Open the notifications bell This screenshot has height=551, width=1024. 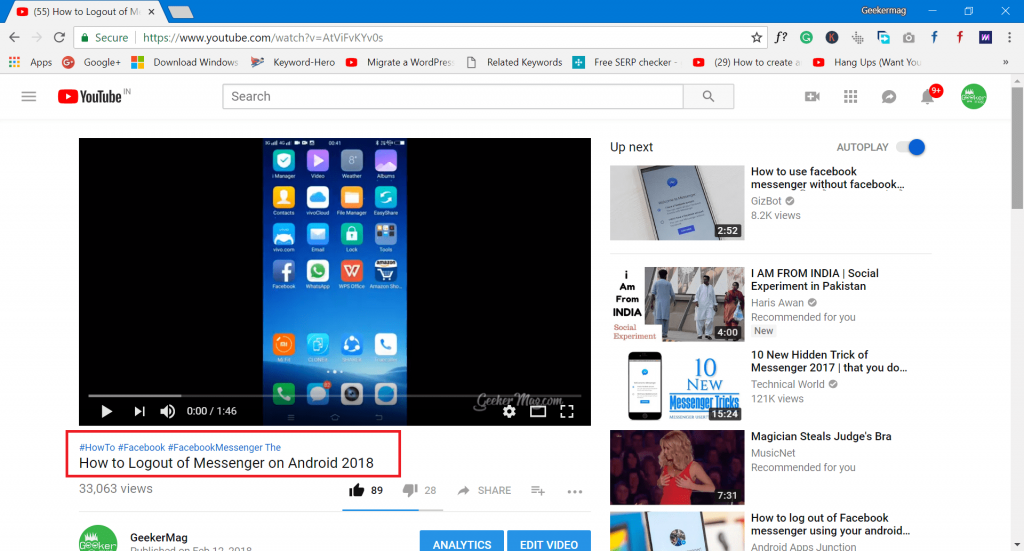point(927,97)
